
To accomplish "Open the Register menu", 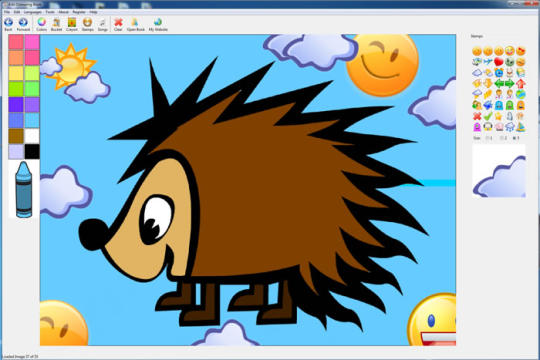I will pos(79,12).
